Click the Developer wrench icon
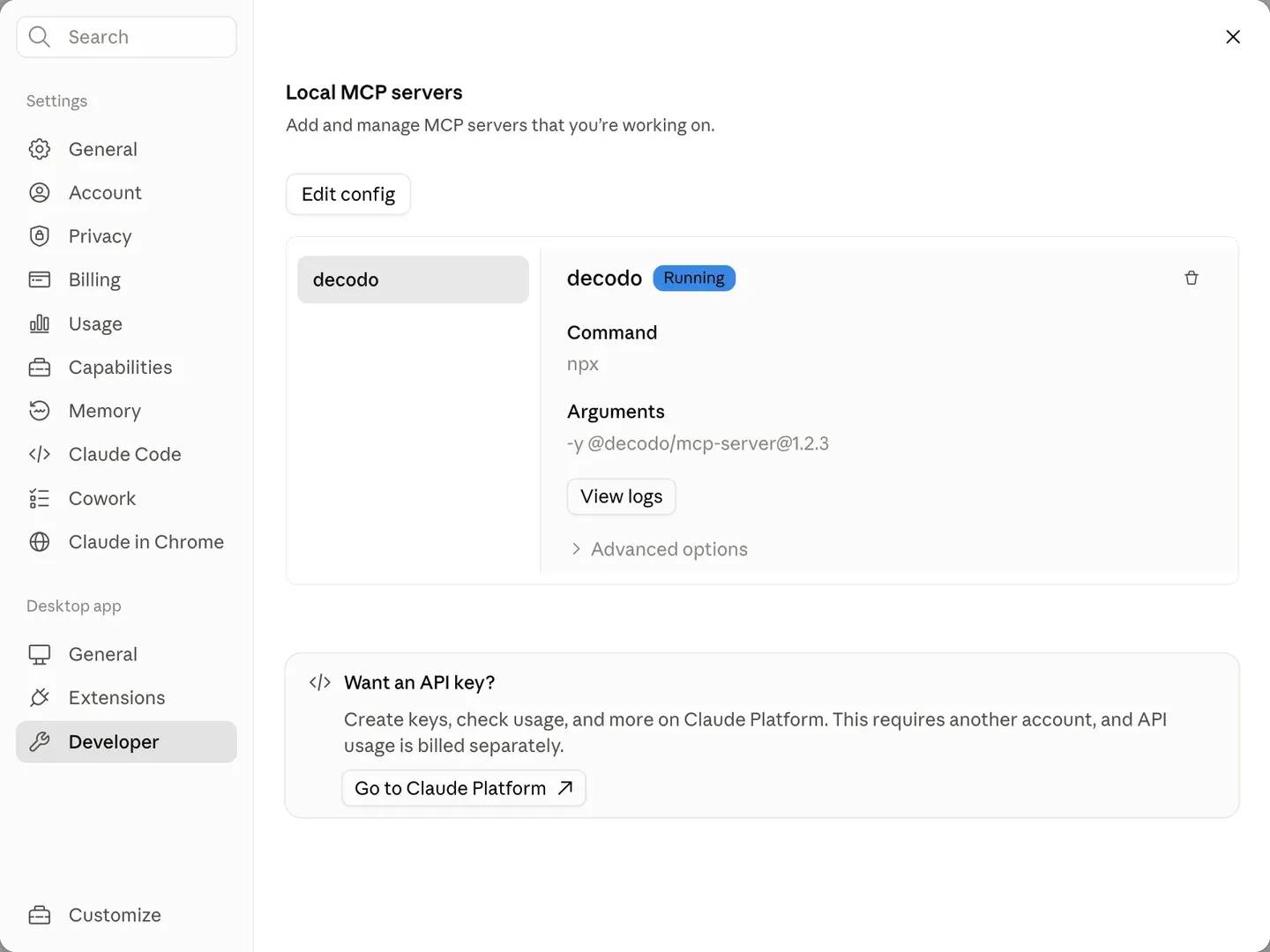The width and height of the screenshot is (1270, 952). (x=40, y=741)
